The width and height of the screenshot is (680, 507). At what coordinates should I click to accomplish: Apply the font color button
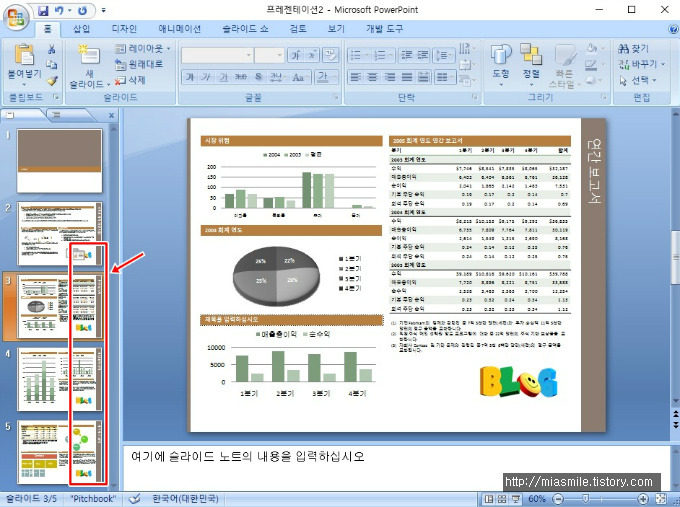click(x=322, y=77)
